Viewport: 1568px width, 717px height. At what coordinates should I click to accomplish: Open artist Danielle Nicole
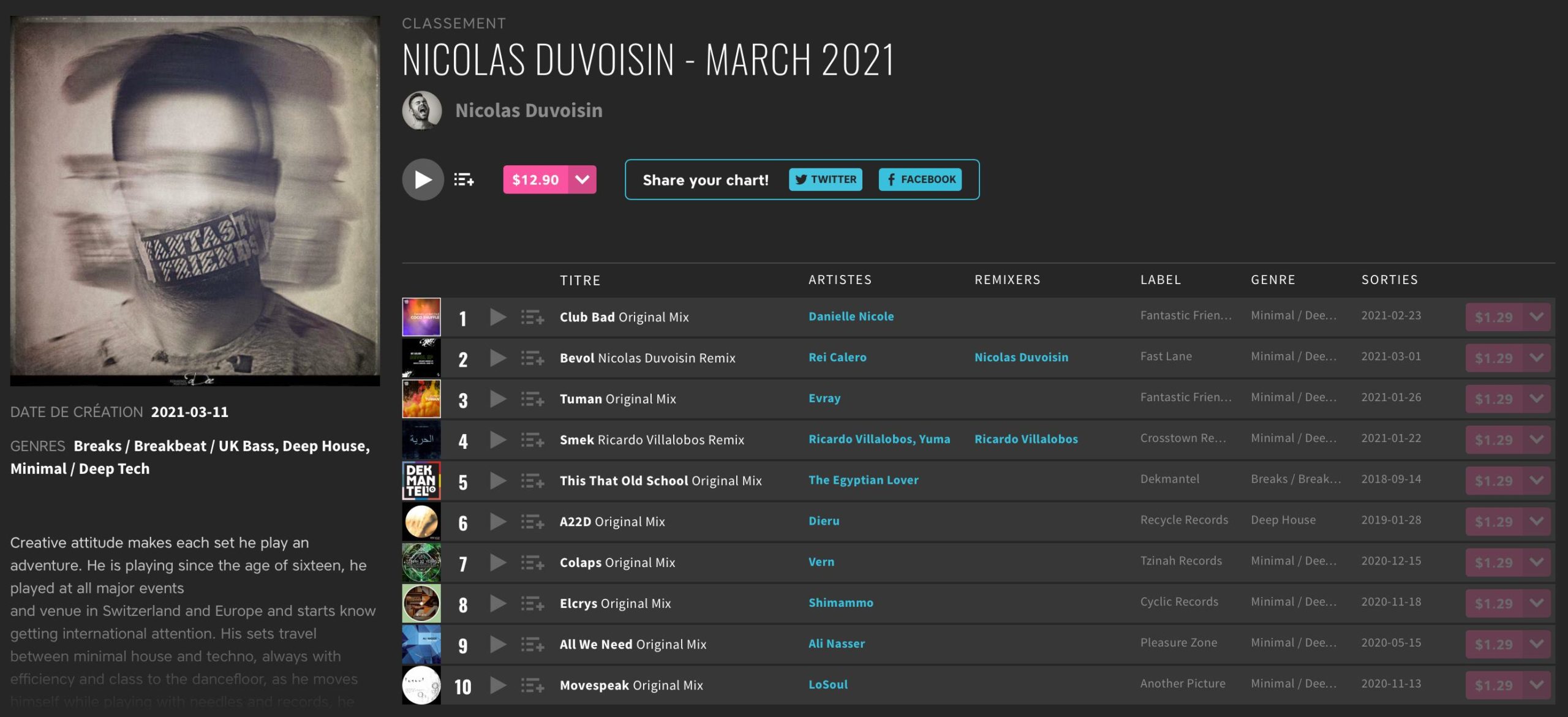(x=851, y=317)
